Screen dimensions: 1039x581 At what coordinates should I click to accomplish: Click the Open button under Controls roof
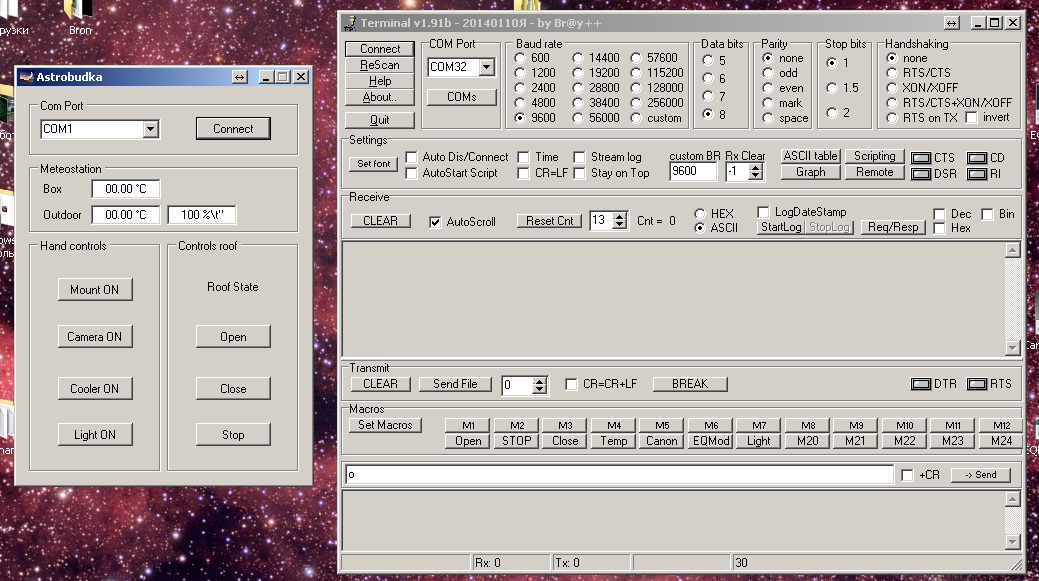click(233, 337)
